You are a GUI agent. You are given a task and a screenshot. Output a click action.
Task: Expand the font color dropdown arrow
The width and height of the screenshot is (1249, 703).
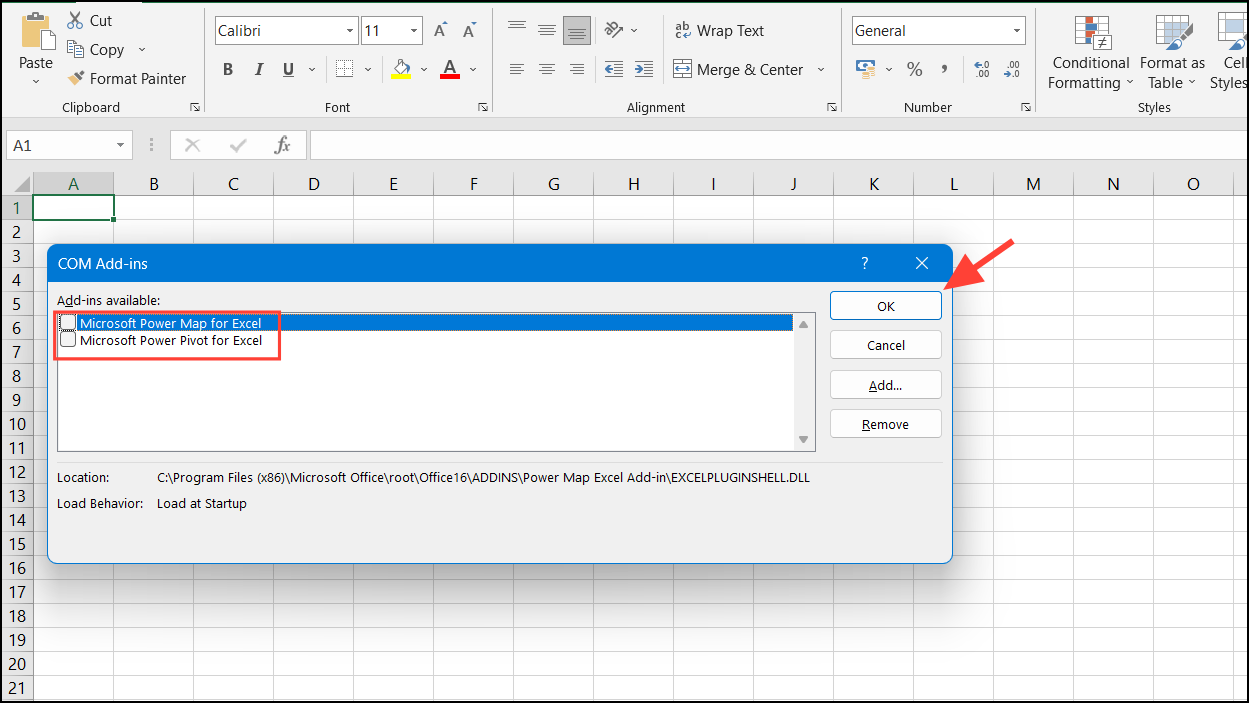[473, 69]
